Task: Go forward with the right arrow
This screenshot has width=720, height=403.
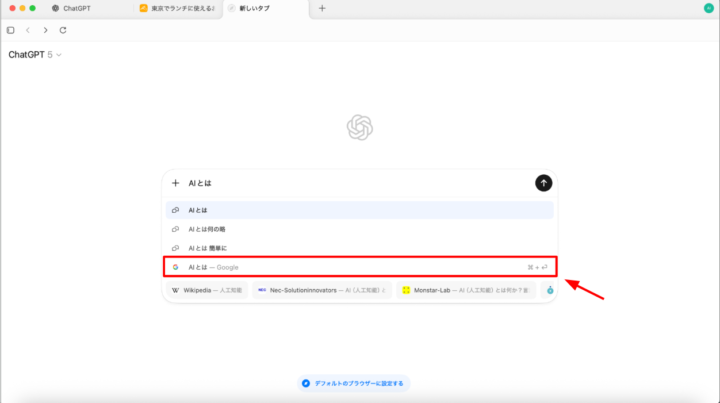Action: 45,30
